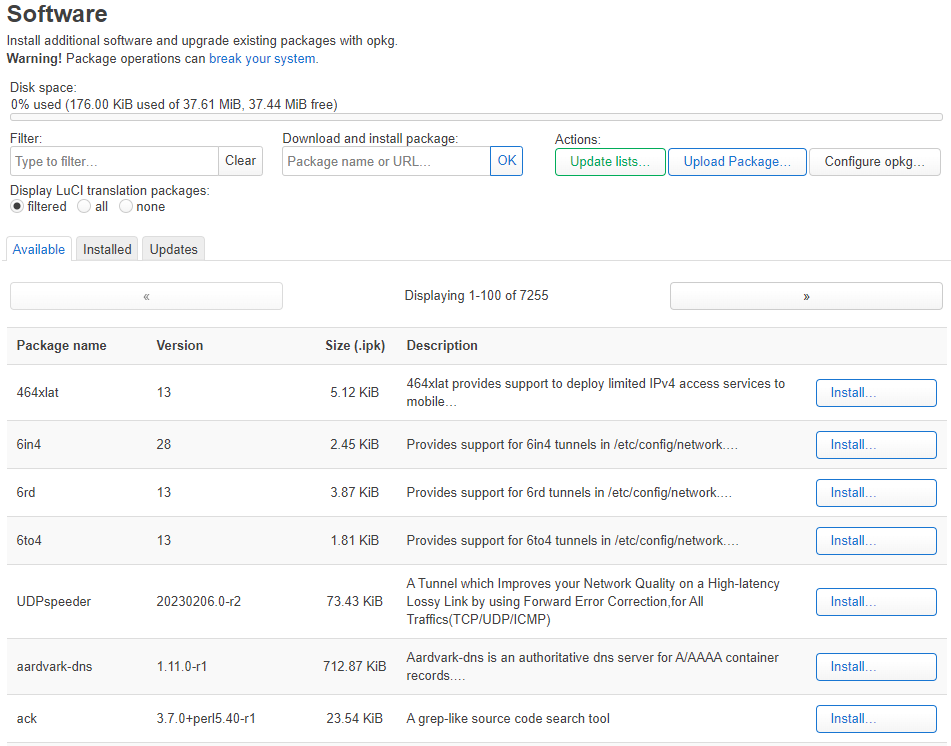Select the 'UDPspeeder' package name
The image size is (951, 746).
click(x=53, y=602)
